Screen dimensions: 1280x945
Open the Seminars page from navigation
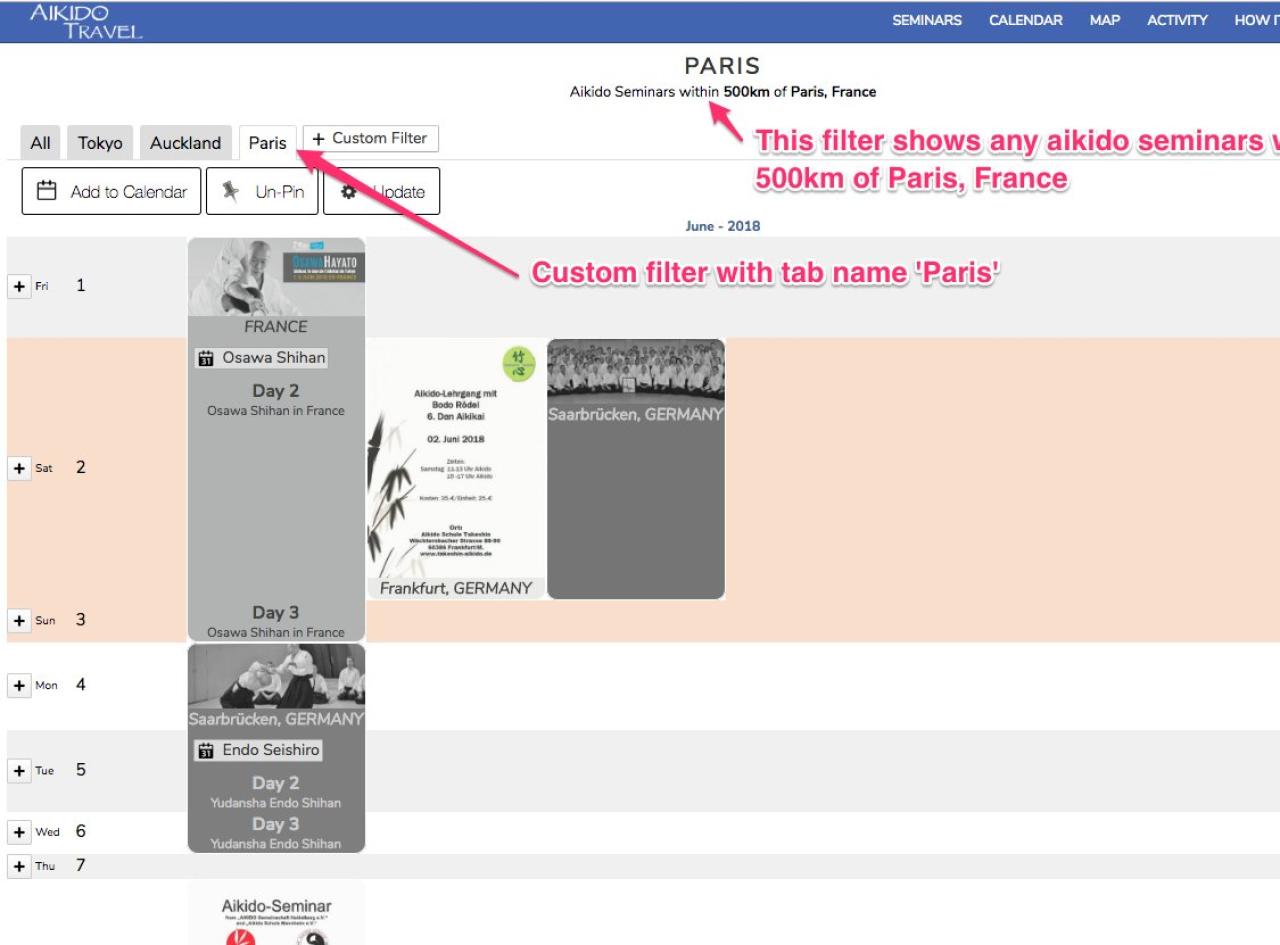pos(927,21)
